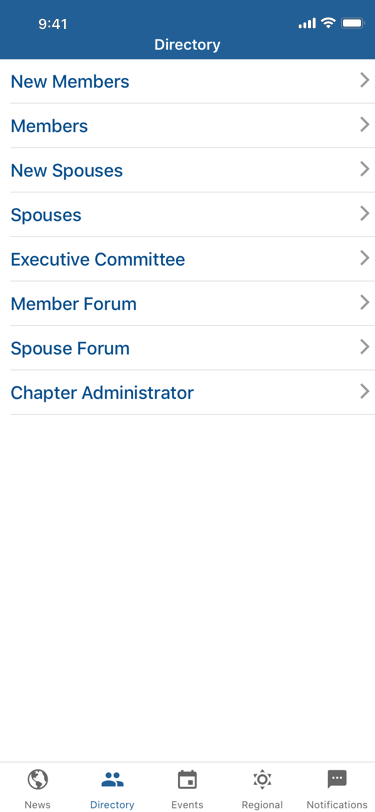Tap the News globe icon
The width and height of the screenshot is (375, 812).
(38, 779)
